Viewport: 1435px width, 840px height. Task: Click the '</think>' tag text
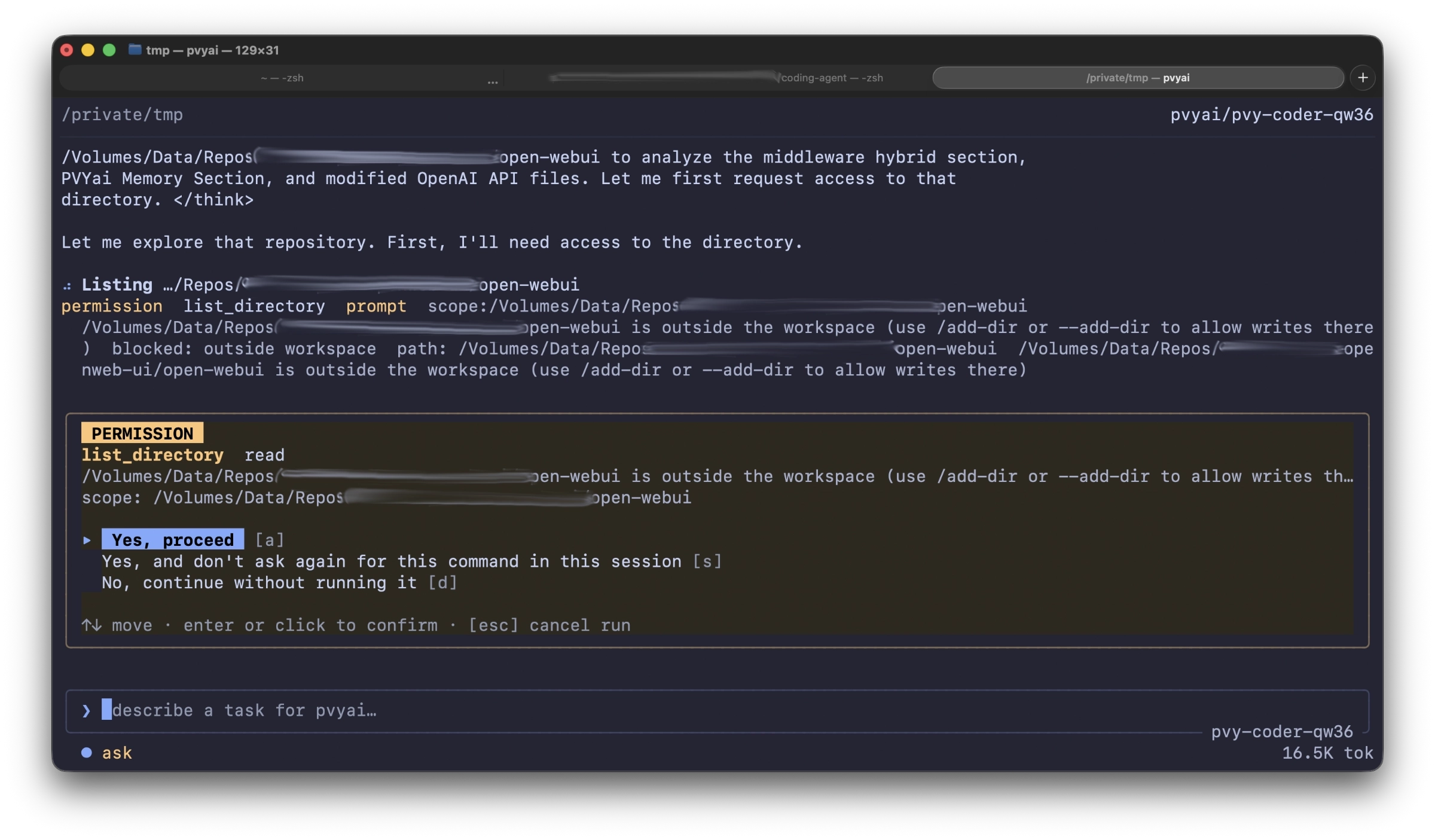click(x=213, y=200)
